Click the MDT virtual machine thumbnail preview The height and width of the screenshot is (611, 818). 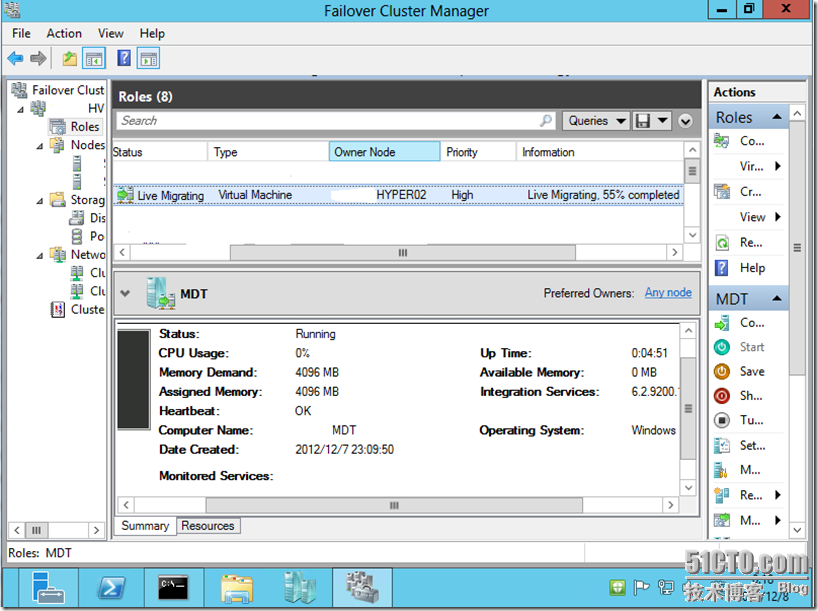point(134,379)
